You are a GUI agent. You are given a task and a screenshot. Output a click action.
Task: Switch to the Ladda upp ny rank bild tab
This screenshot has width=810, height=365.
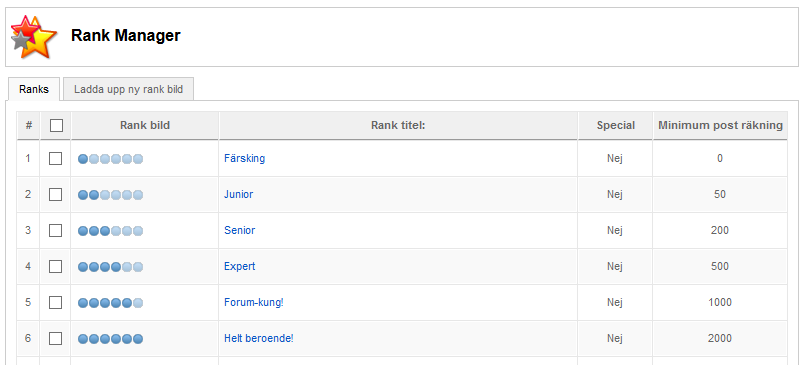coord(129,89)
